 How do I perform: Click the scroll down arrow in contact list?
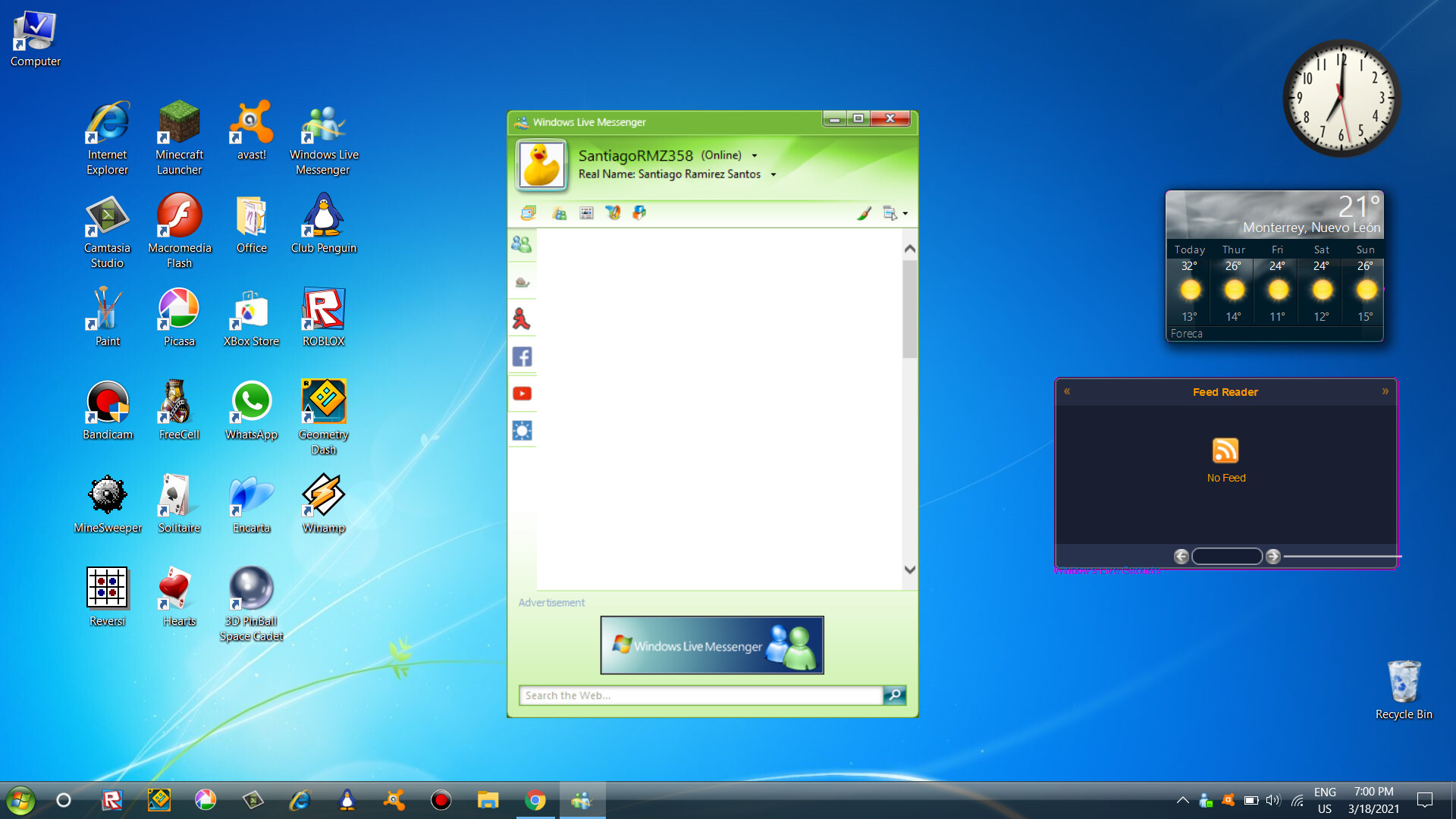coord(910,570)
